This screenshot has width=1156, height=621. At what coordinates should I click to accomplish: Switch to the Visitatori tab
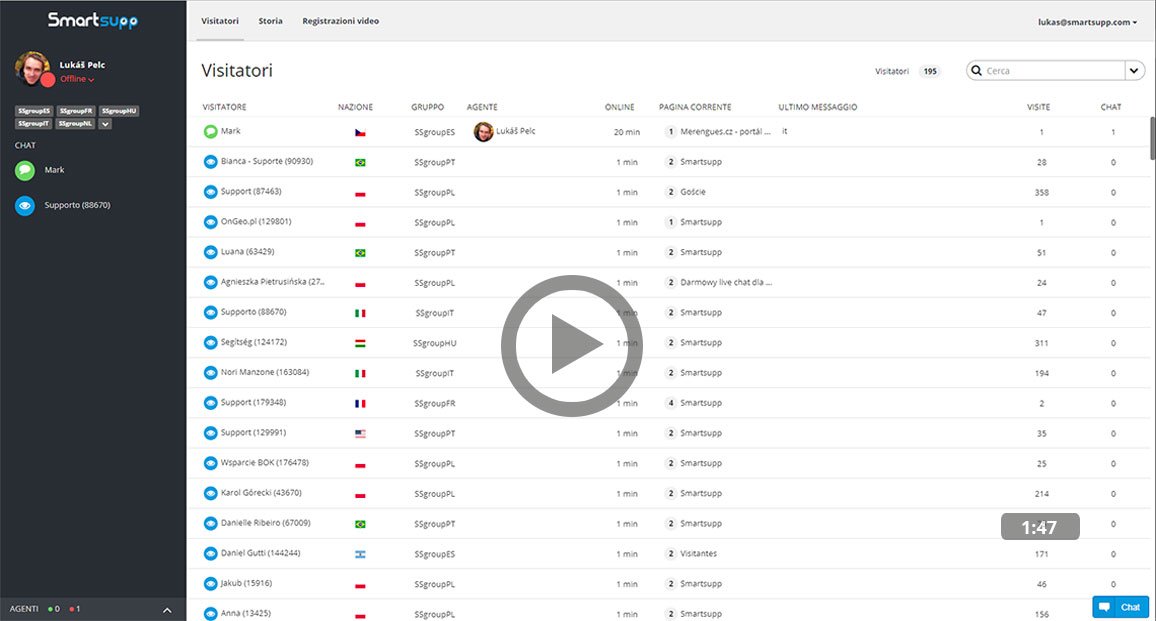(x=220, y=21)
